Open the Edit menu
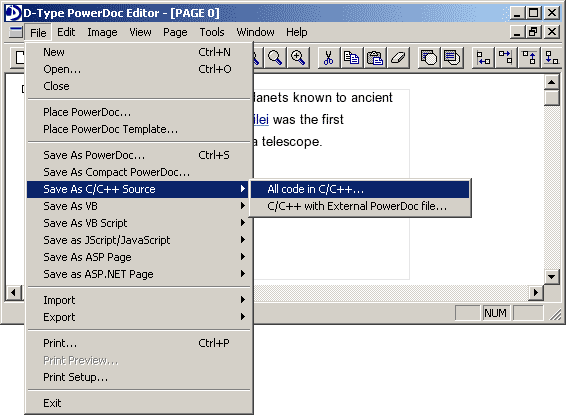This screenshot has height=416, width=566. (66, 32)
